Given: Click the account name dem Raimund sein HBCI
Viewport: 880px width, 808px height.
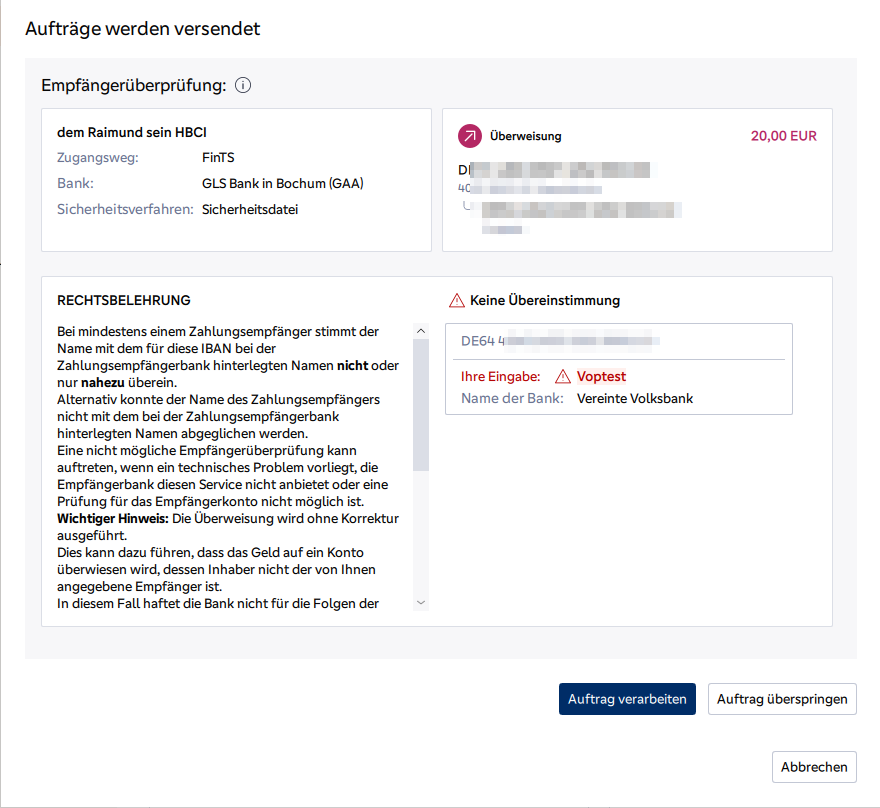Looking at the screenshot, I should pos(132,132).
